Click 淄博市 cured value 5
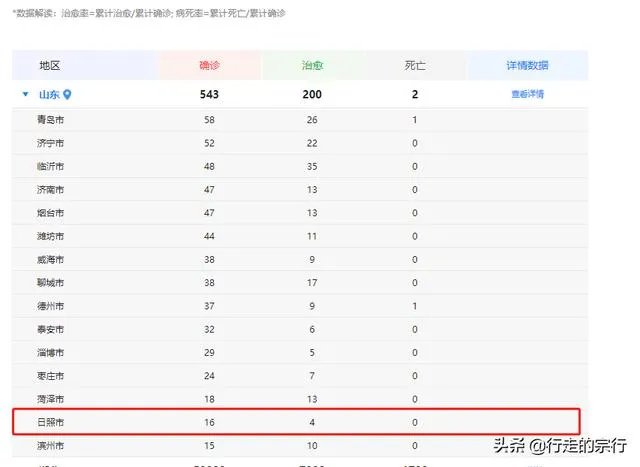 tap(312, 353)
